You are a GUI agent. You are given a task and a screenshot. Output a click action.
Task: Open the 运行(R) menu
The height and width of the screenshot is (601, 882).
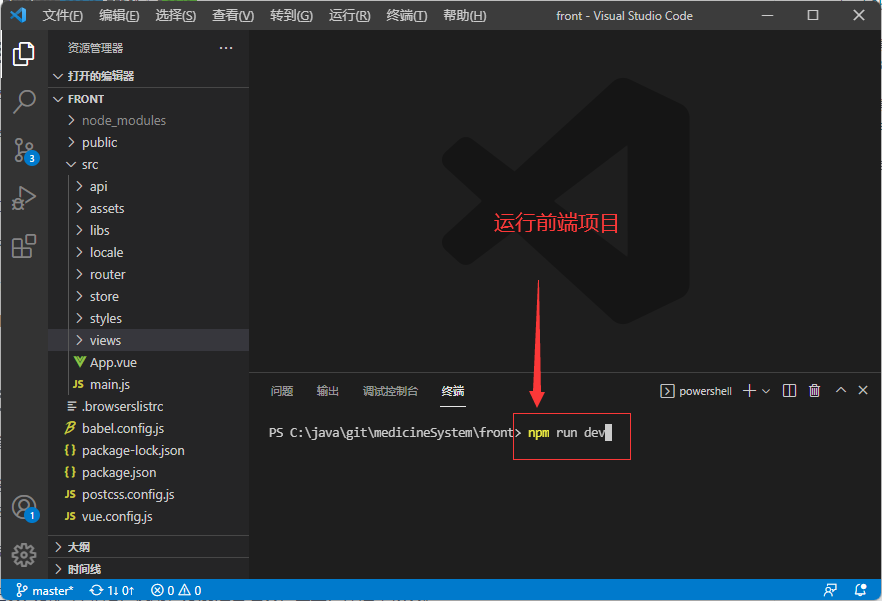click(x=349, y=16)
